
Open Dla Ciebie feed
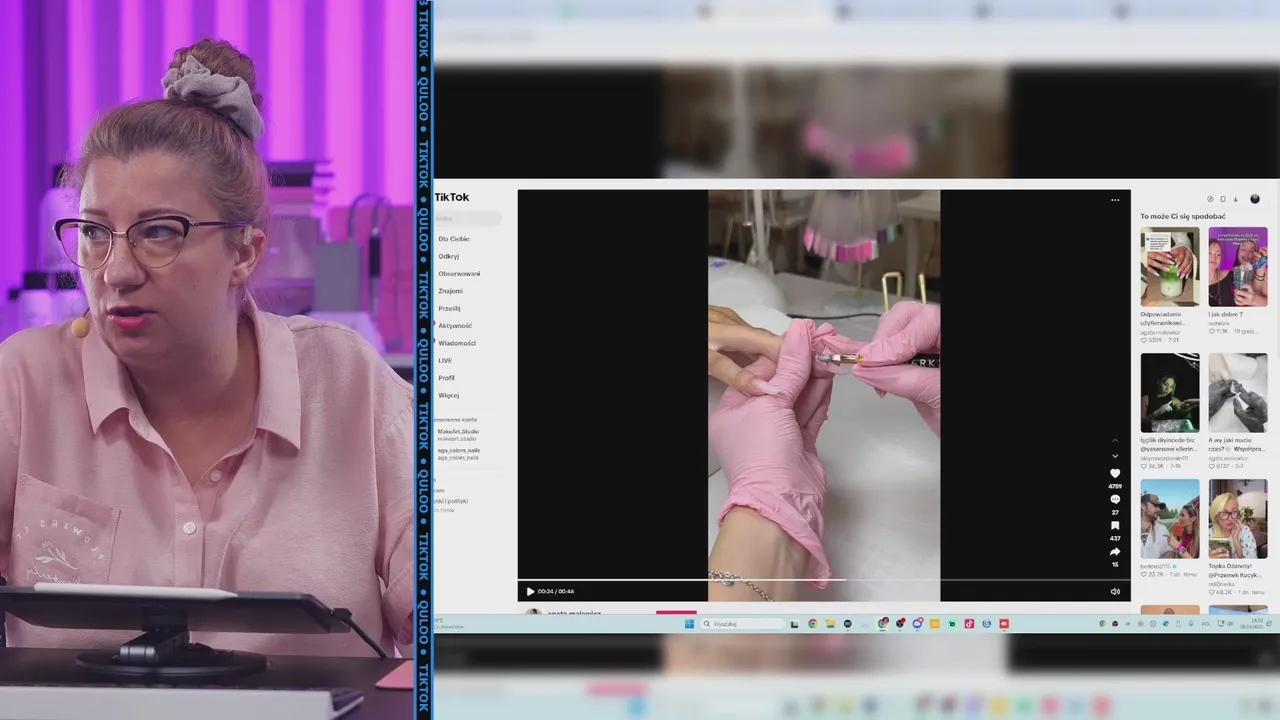click(x=454, y=239)
